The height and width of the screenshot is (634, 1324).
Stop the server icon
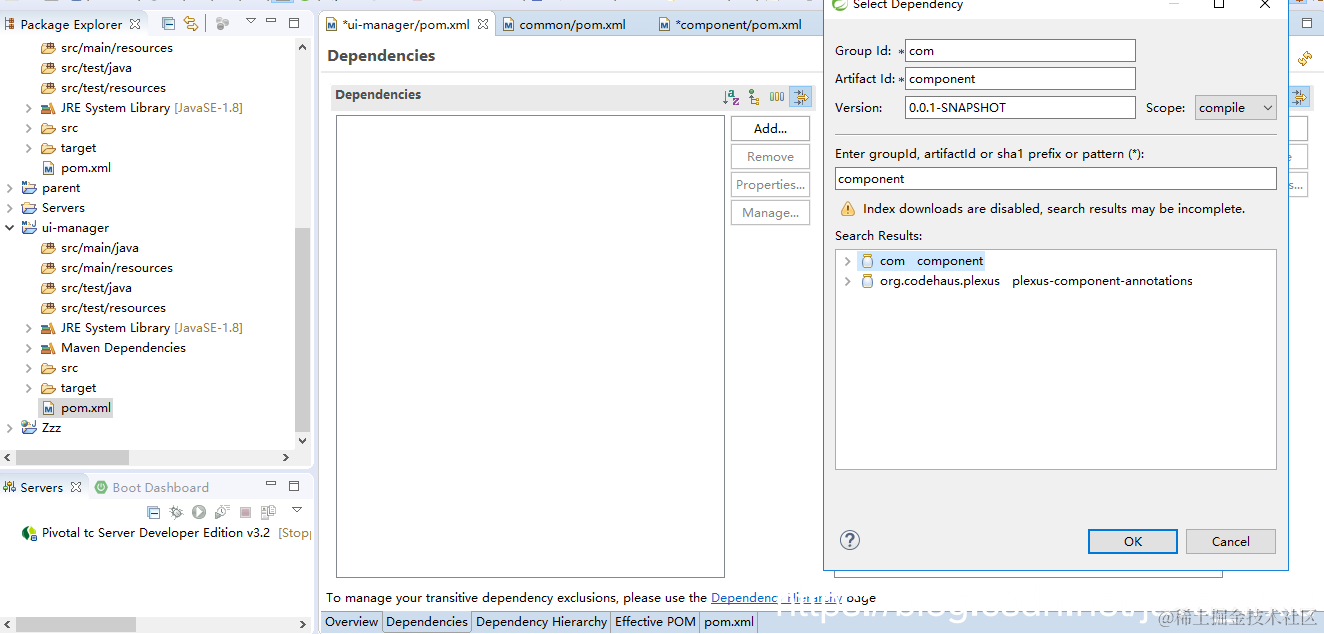(245, 512)
